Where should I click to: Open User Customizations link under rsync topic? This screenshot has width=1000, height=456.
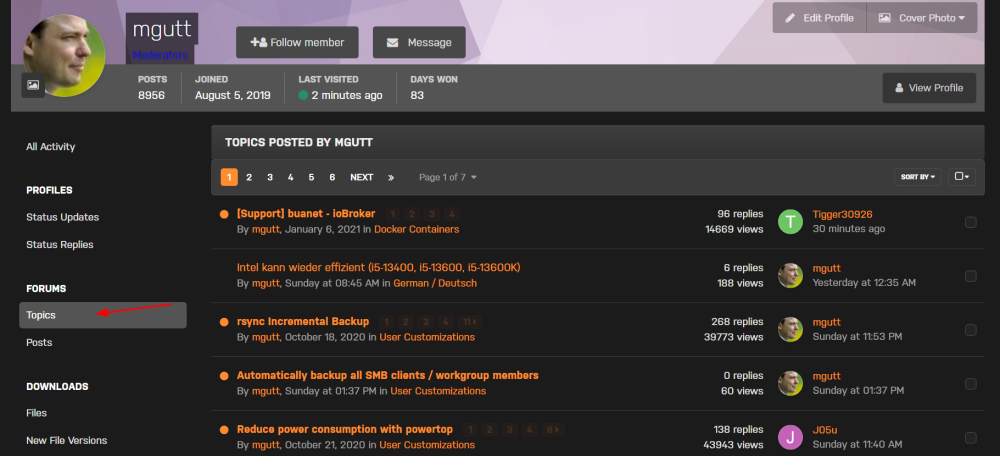(x=427, y=337)
